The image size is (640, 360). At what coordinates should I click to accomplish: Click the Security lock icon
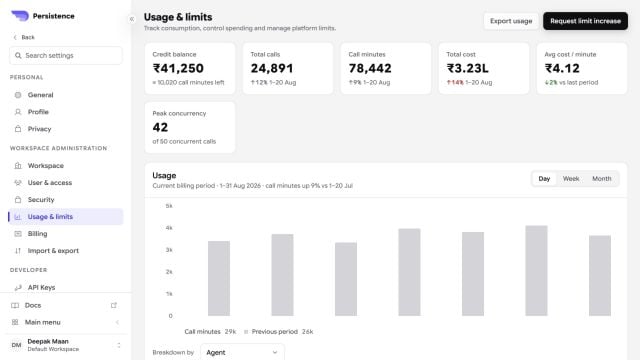coord(18,200)
